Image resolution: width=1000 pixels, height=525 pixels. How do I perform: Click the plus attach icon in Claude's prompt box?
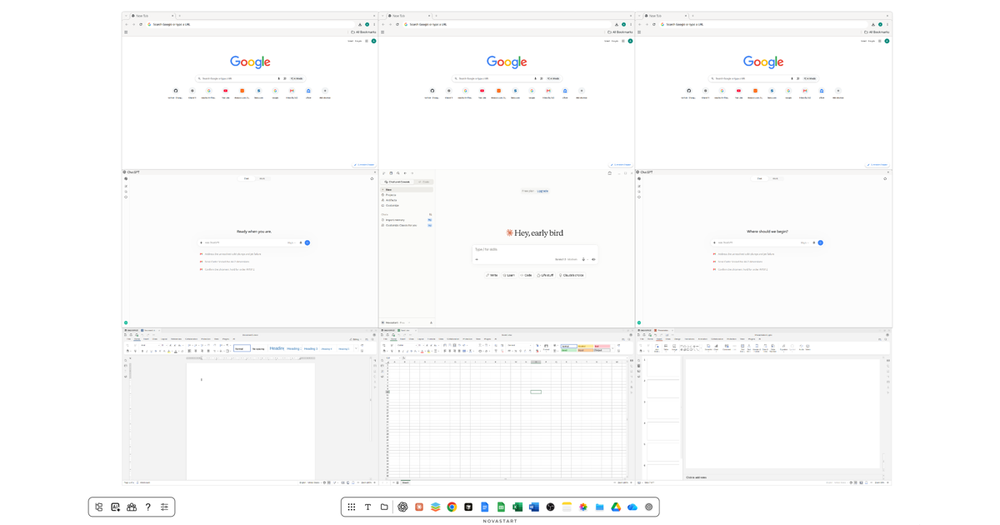point(477,260)
